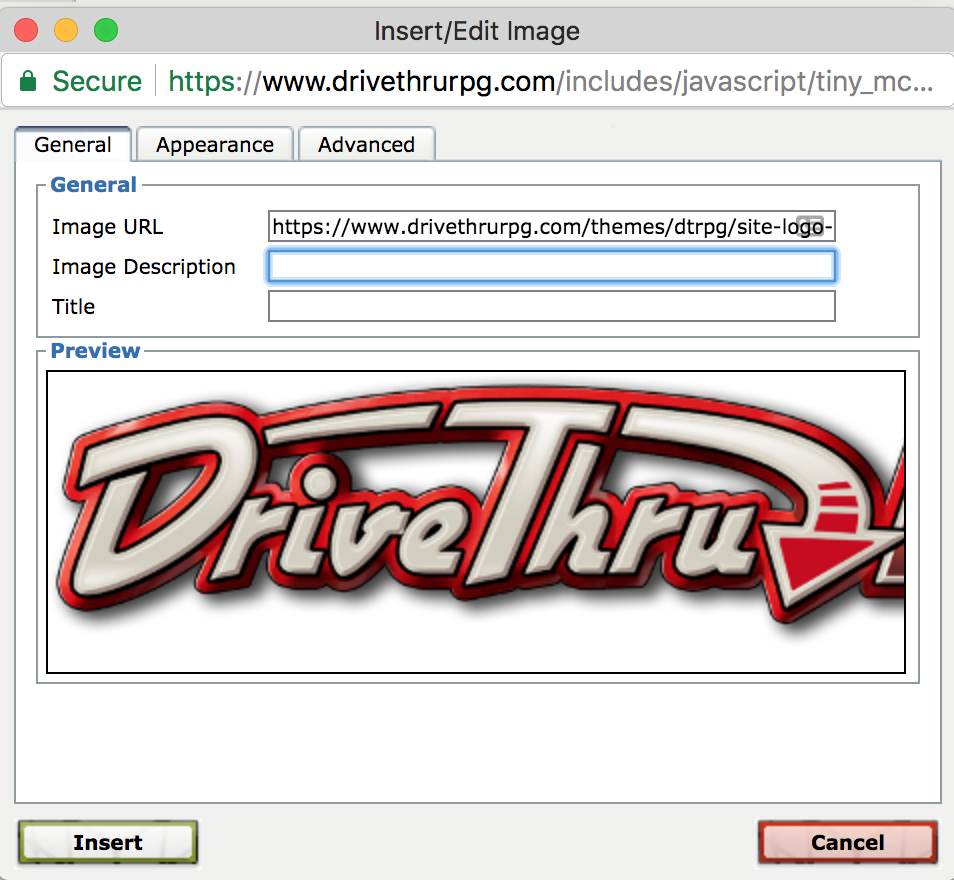The image size is (954, 880).
Task: Open the Appearance tab
Action: pyautogui.click(x=215, y=145)
